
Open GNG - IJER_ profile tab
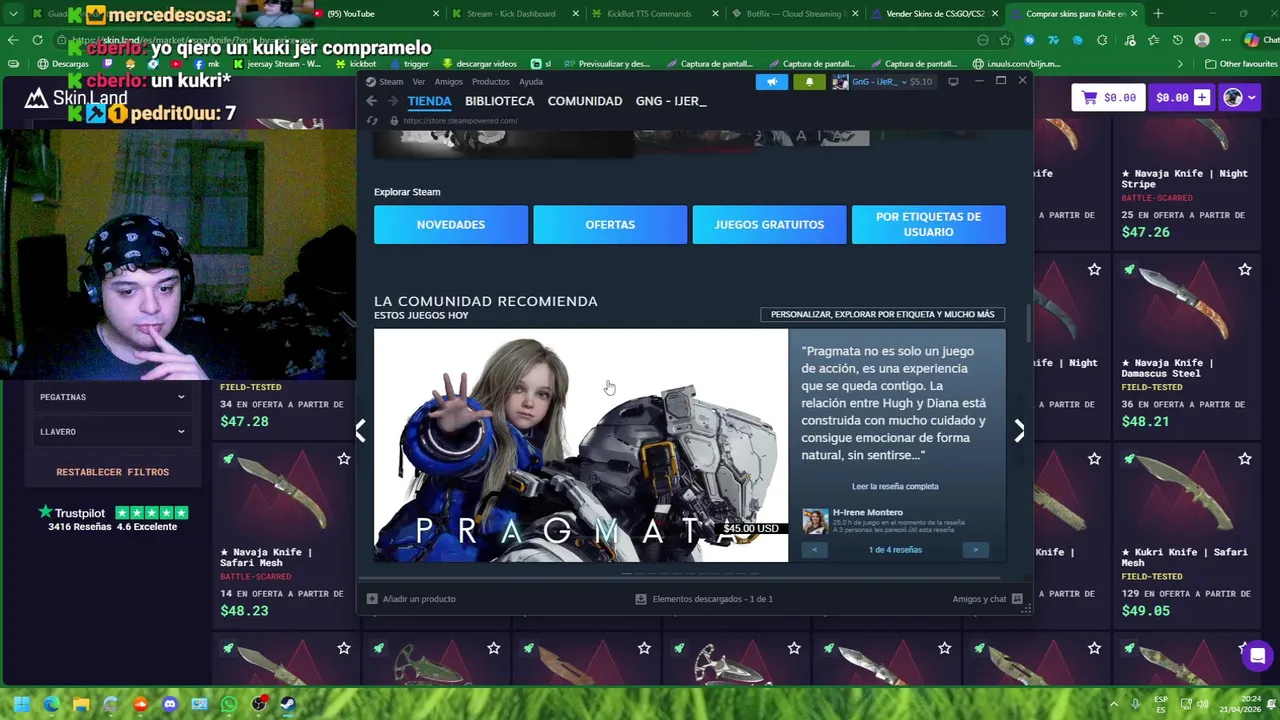click(671, 101)
